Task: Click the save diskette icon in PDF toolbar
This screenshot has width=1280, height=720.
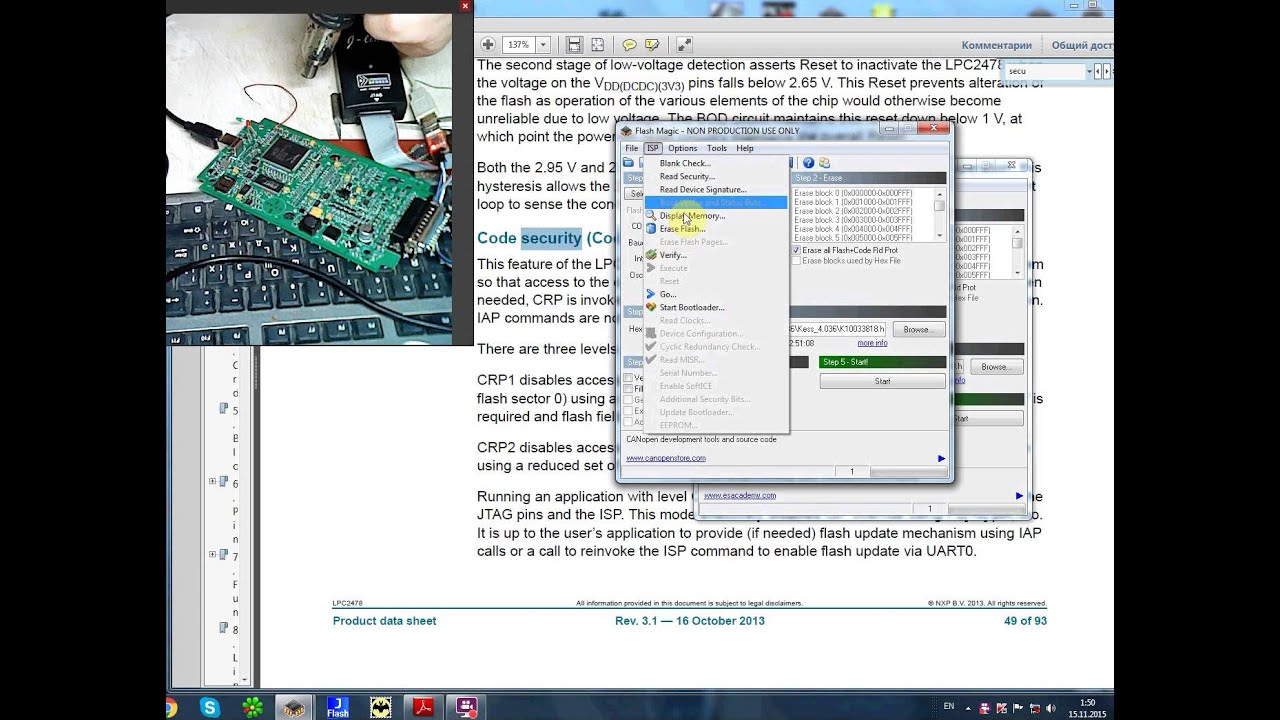Action: point(574,45)
